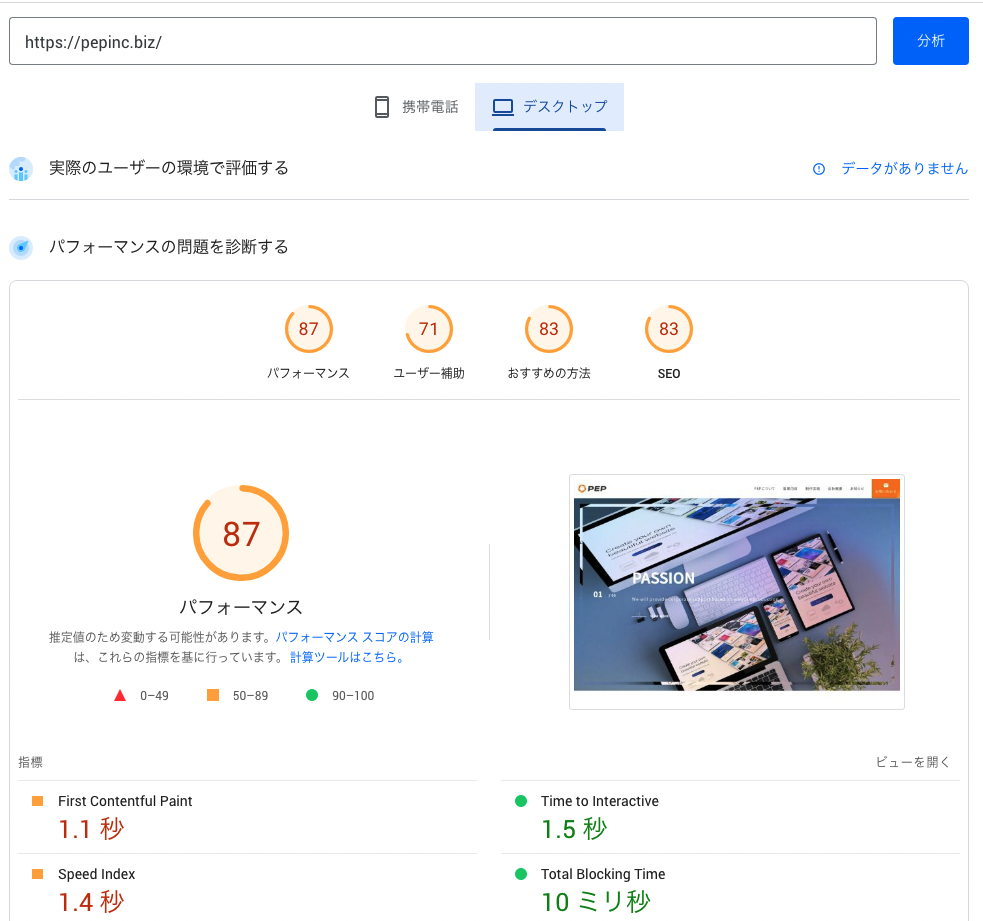Click the website screenshot thumbnail
This screenshot has width=983, height=921.
(x=737, y=592)
